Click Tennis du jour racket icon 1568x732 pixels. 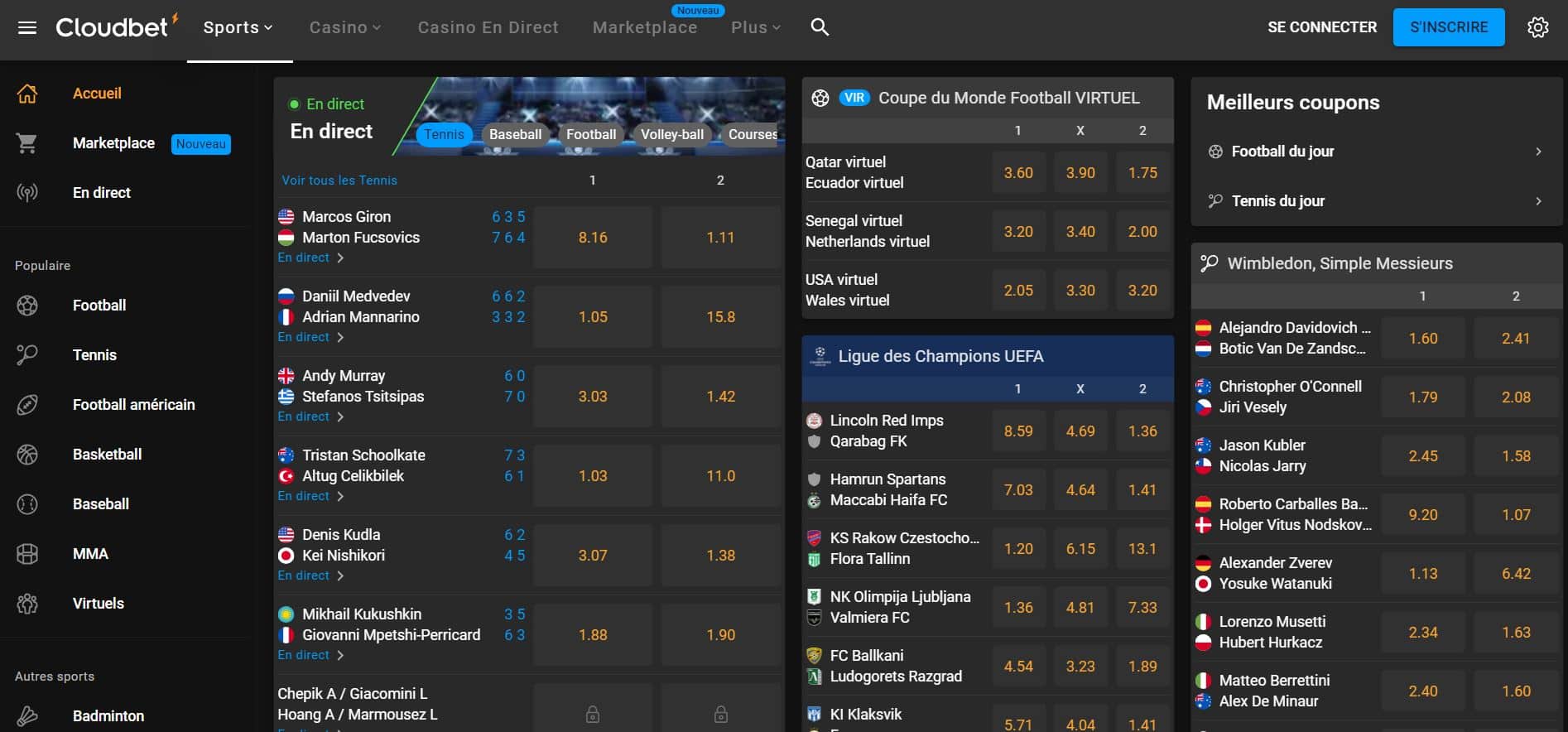pos(1215,201)
